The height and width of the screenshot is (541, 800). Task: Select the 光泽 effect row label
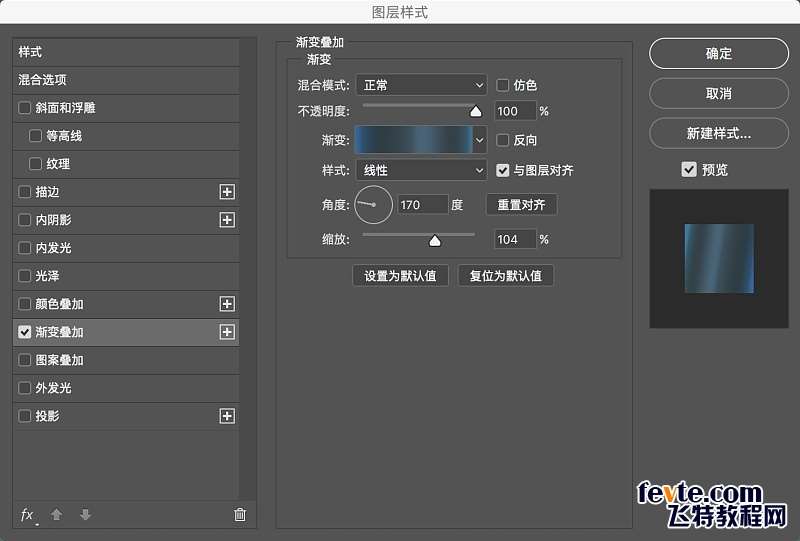(x=47, y=276)
